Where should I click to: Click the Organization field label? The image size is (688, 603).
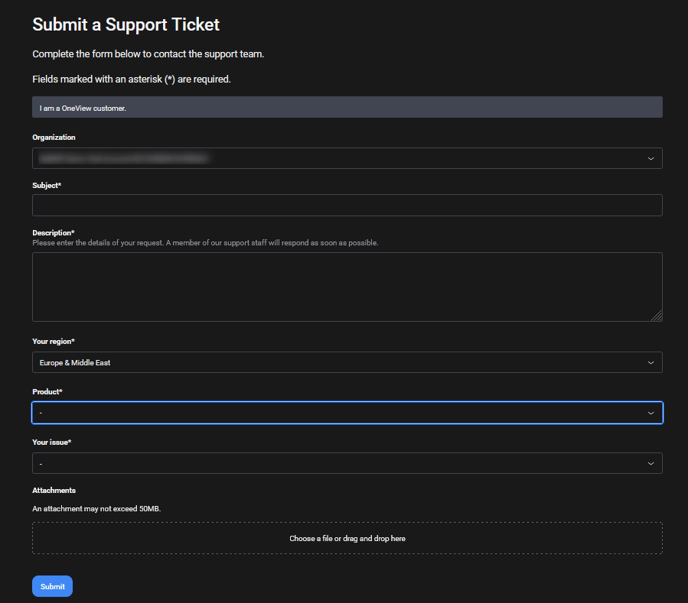54,137
